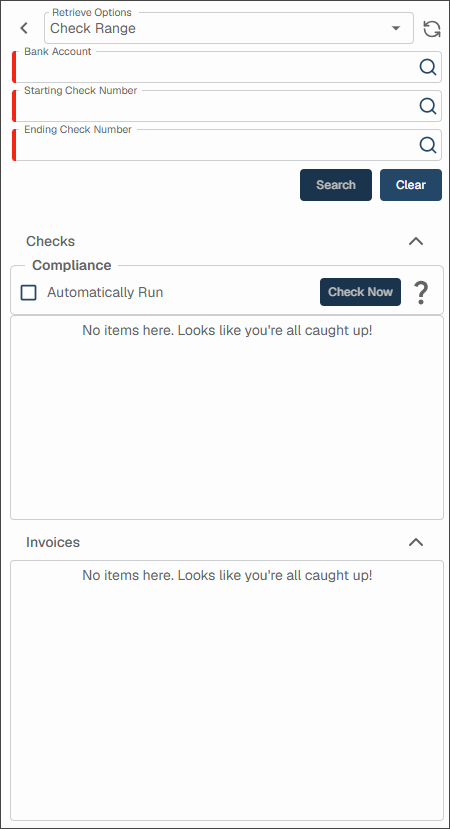
Task: Click the Compliance help question mark
Action: click(x=421, y=292)
